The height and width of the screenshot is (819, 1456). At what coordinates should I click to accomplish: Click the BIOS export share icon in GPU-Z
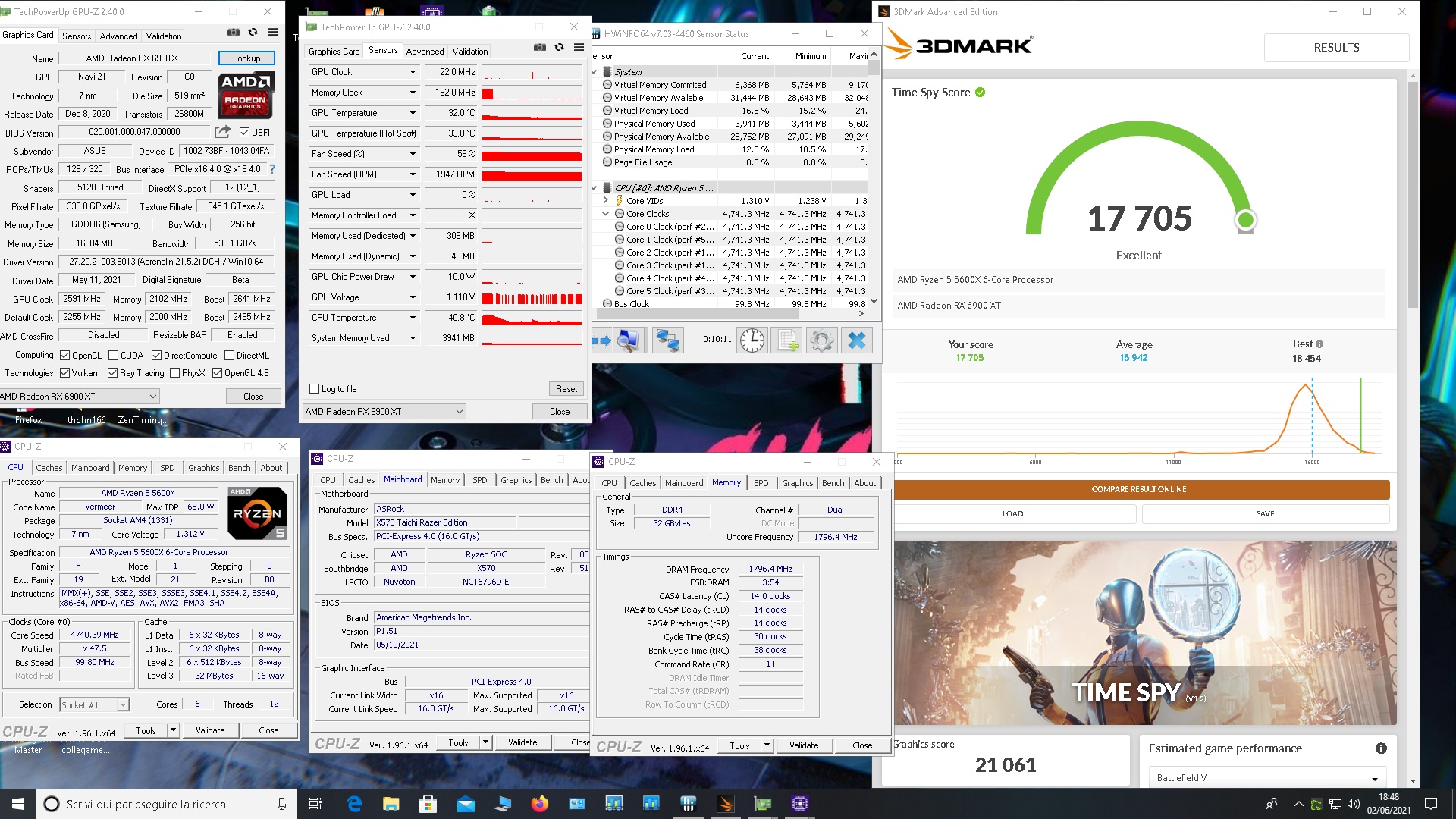point(222,132)
